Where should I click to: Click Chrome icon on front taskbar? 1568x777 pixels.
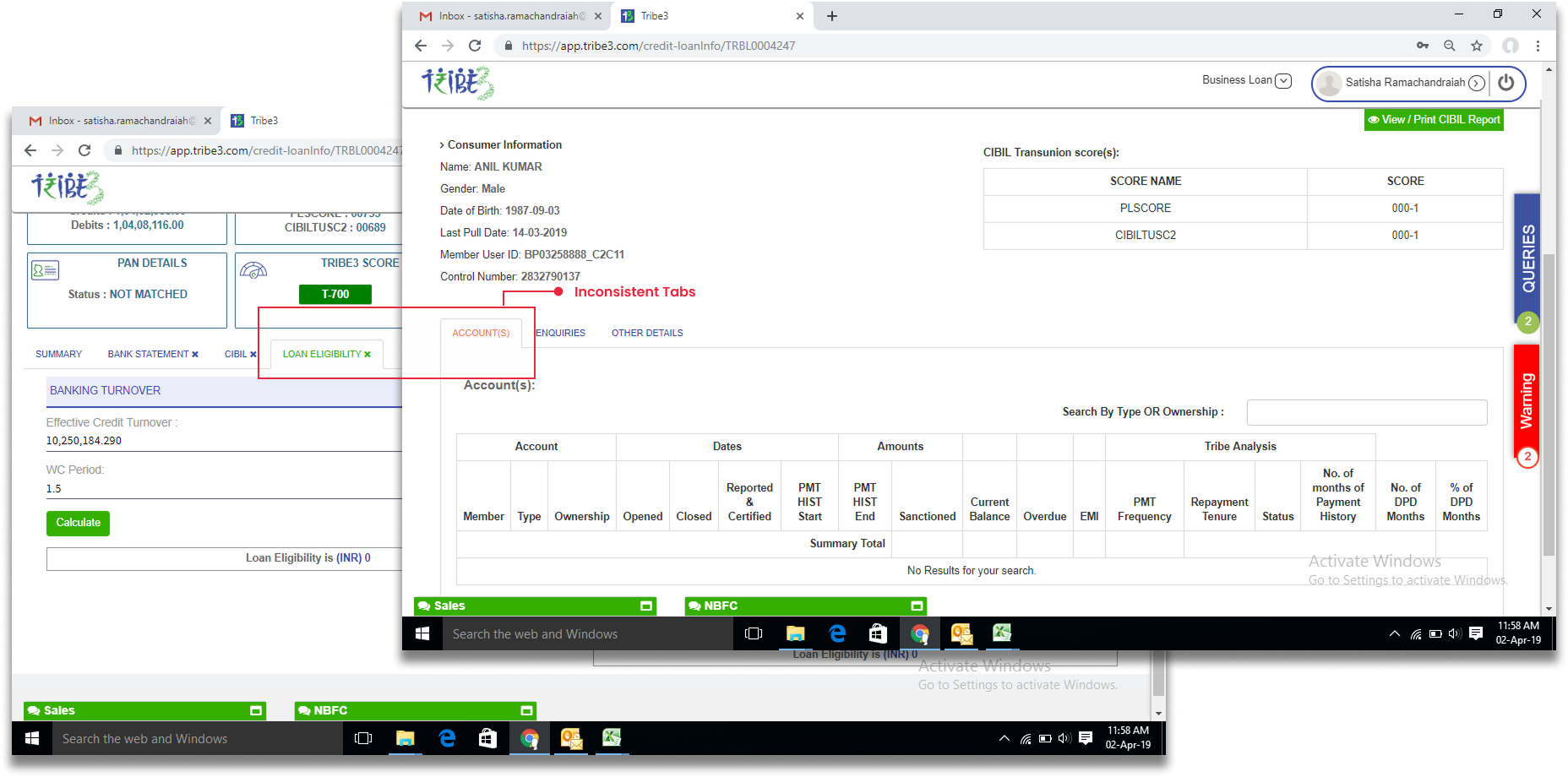(x=920, y=633)
